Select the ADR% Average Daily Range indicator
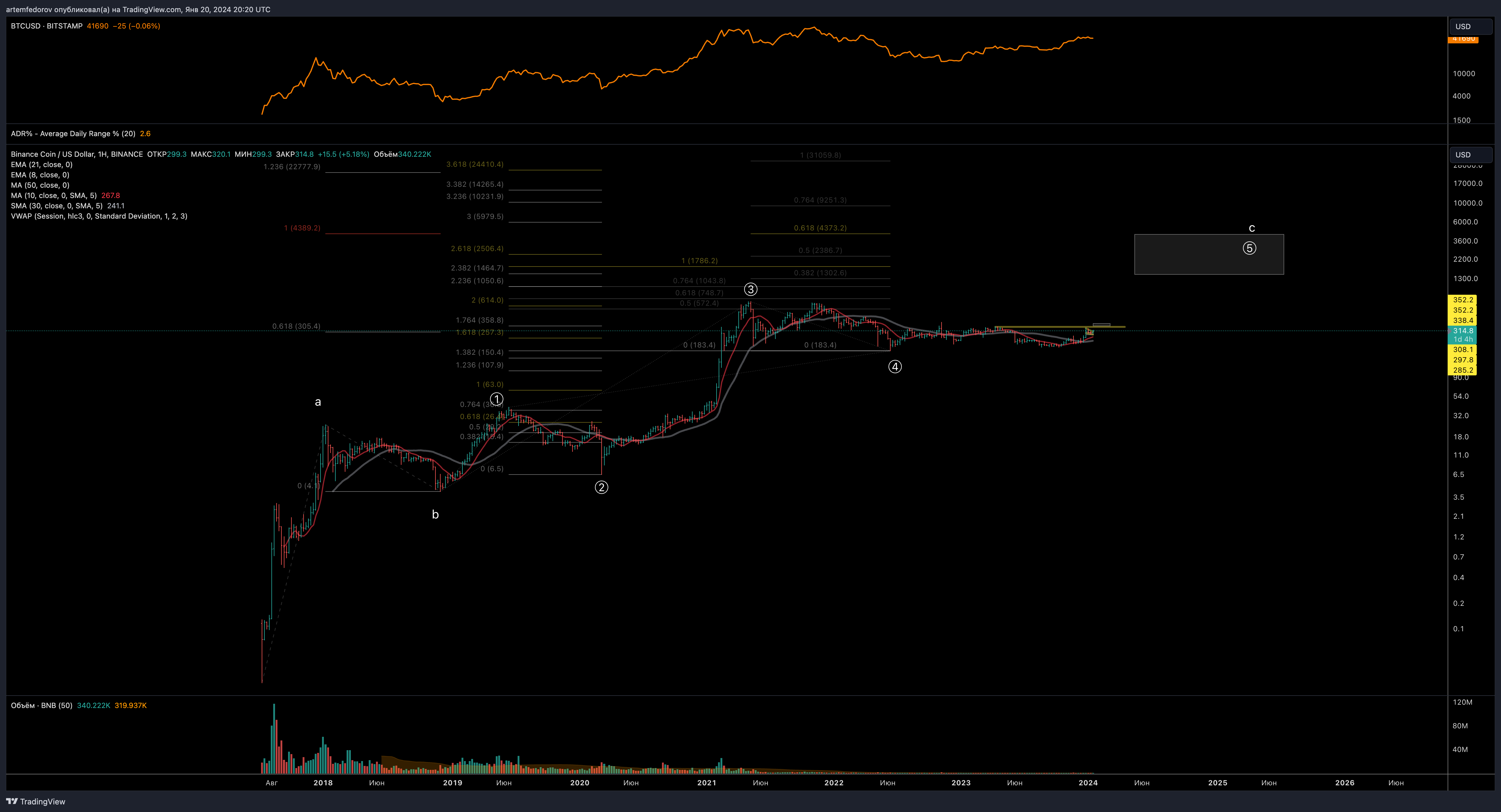Image resolution: width=1501 pixels, height=812 pixels. click(73, 133)
